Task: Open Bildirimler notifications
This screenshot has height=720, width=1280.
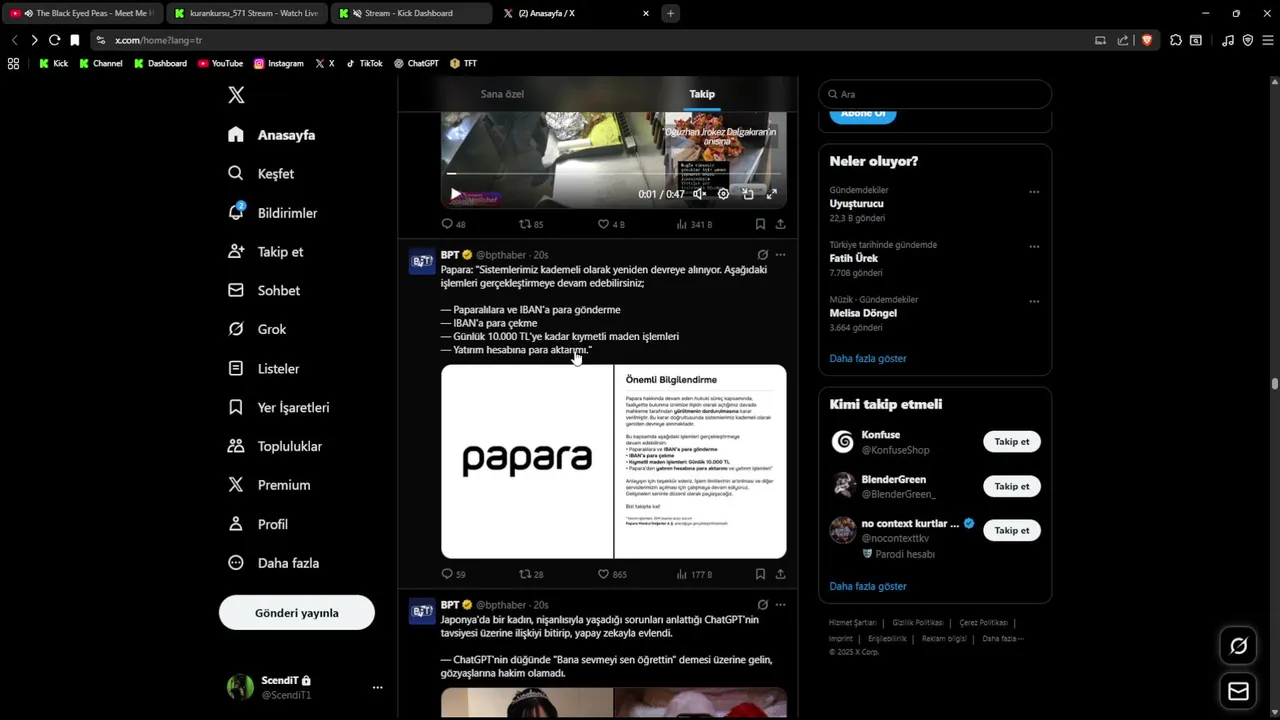Action: pos(272,213)
